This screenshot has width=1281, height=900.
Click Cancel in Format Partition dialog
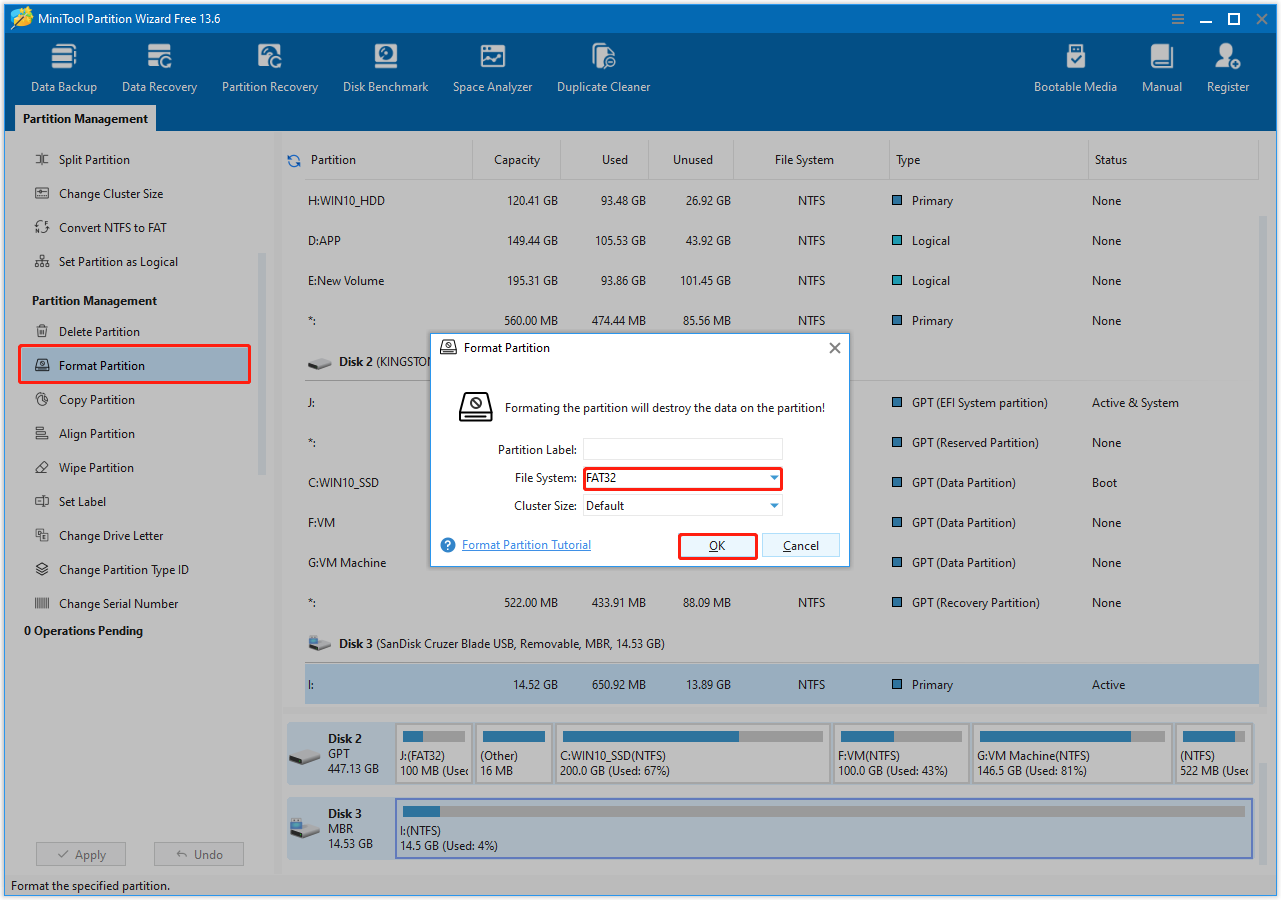point(801,546)
